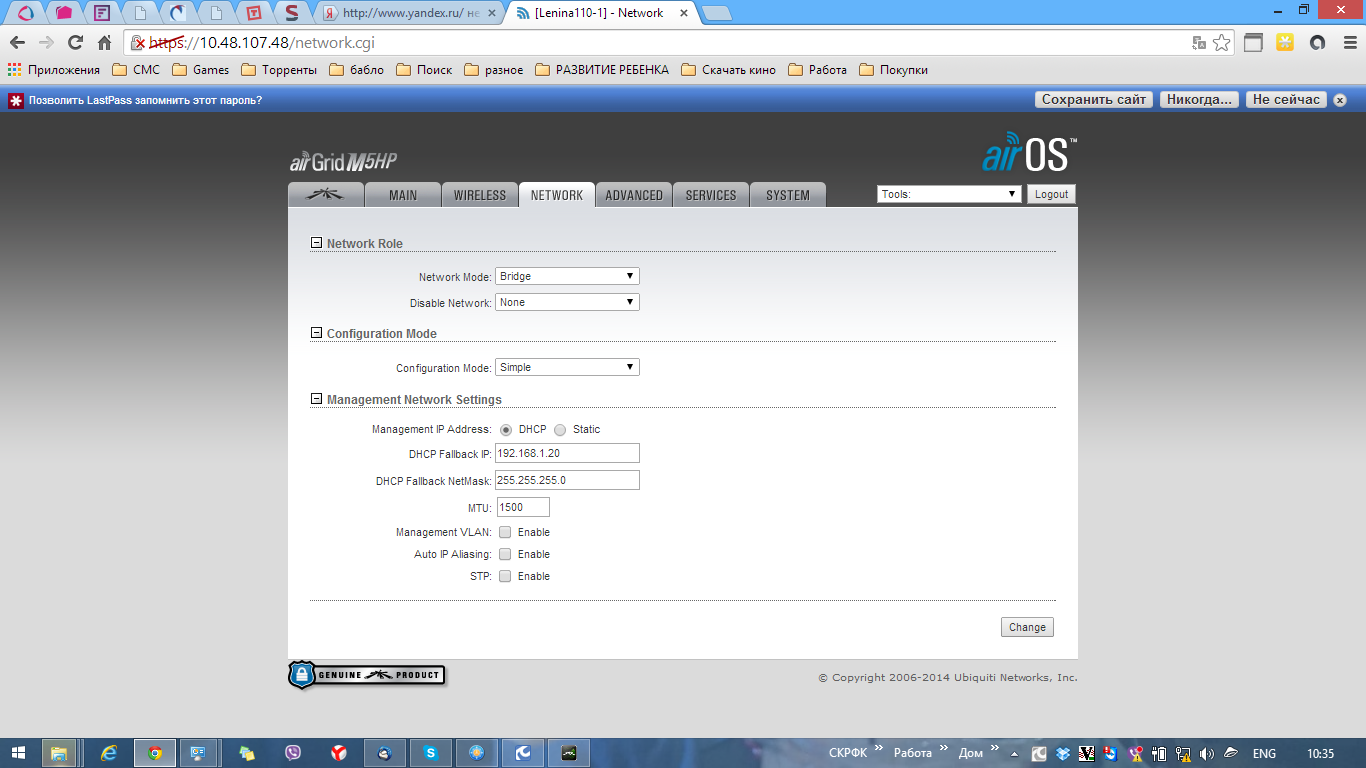Bookmark this page with star icon
The image size is (1366, 768).
click(1221, 43)
